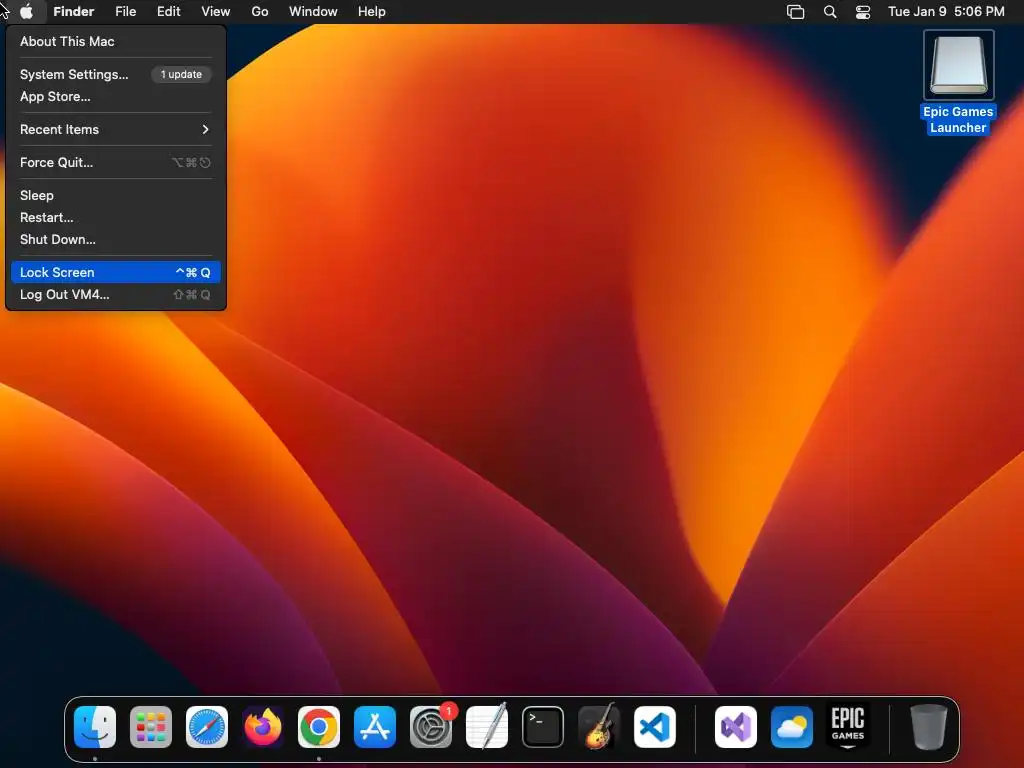
Task: Open the Trash in the Dock
Action: pyautogui.click(x=929, y=727)
